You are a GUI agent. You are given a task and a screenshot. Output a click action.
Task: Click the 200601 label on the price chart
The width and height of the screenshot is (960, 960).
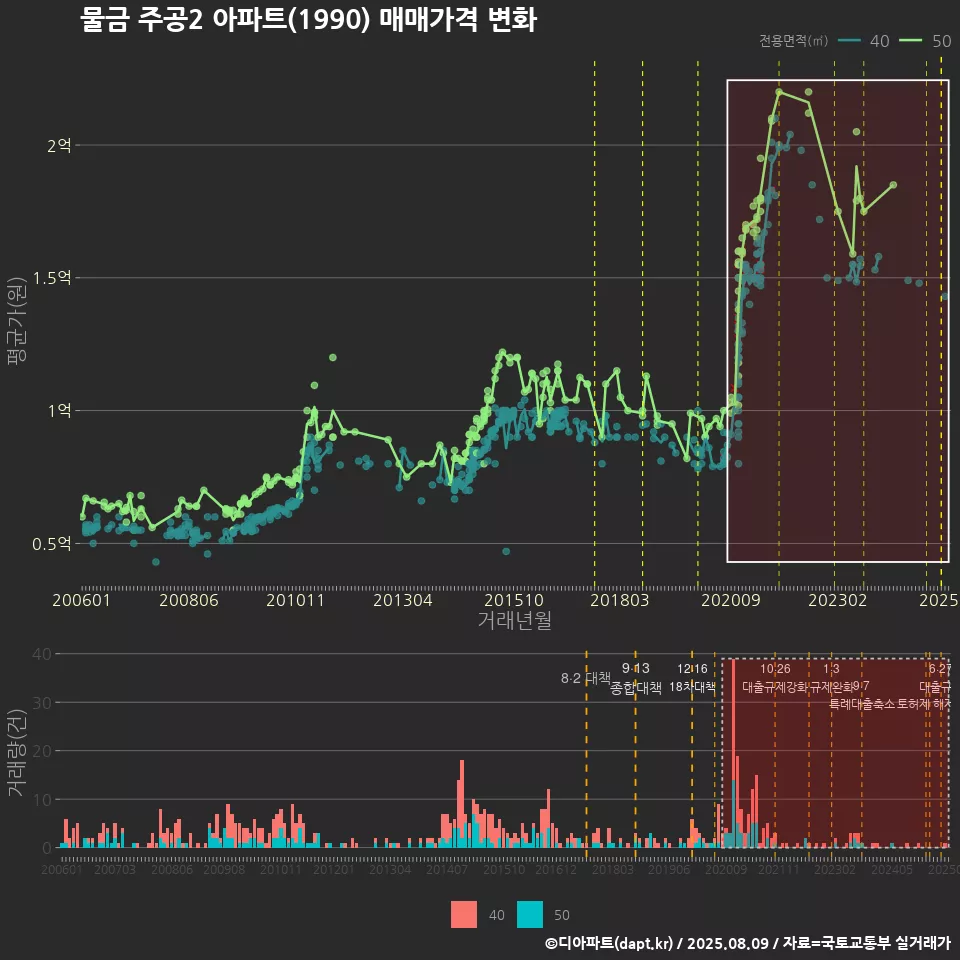click(81, 600)
